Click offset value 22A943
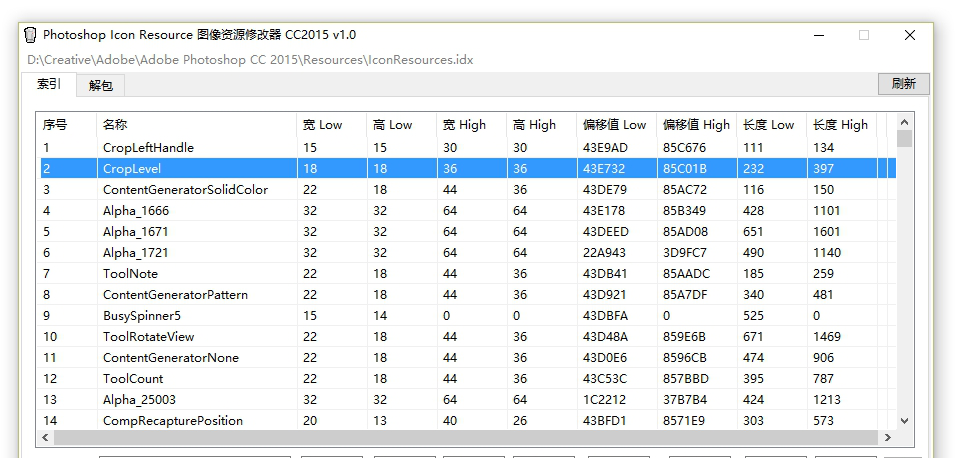Screen dimensions: 955x476 604,253
